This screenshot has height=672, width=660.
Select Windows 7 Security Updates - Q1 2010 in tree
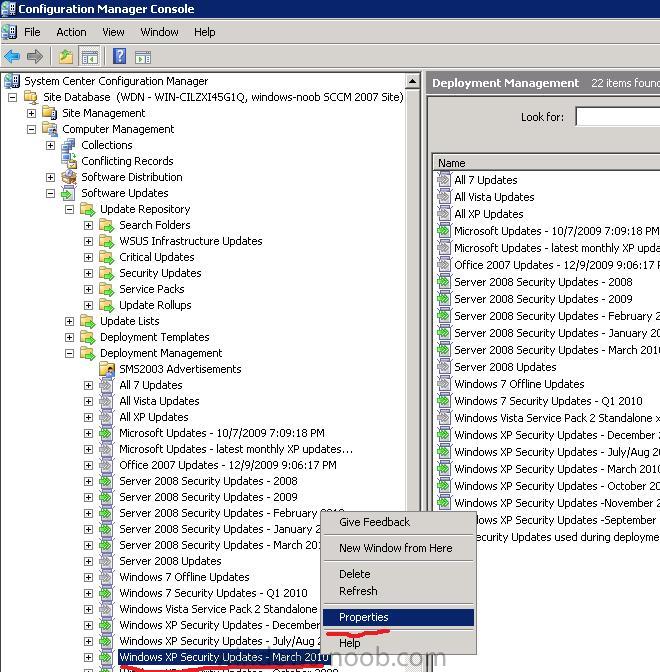[x=213, y=593]
